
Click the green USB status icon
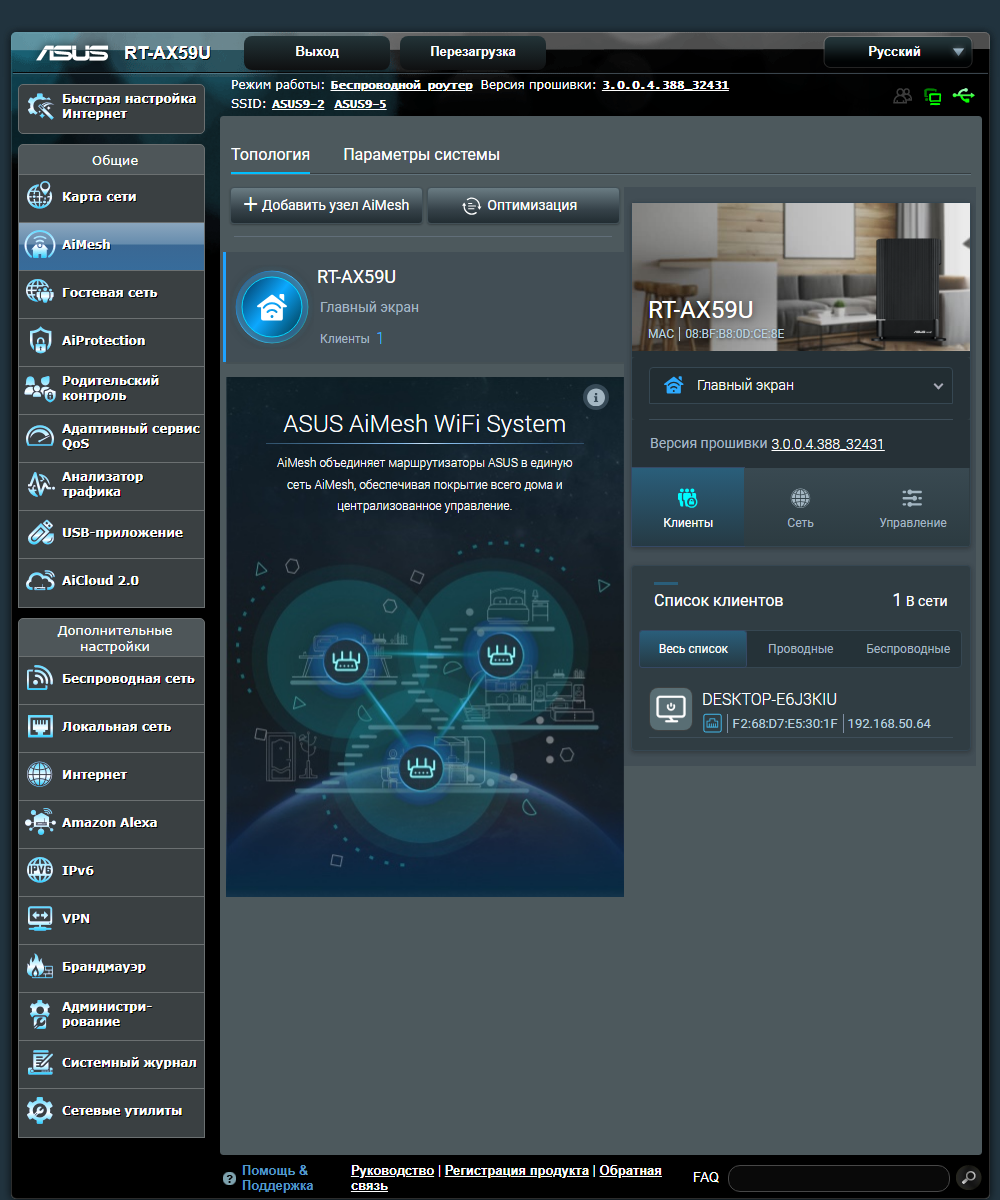(x=963, y=96)
